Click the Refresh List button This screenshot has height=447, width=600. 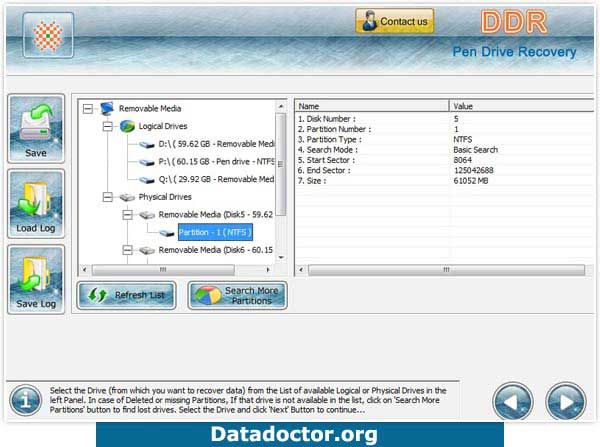click(x=126, y=295)
